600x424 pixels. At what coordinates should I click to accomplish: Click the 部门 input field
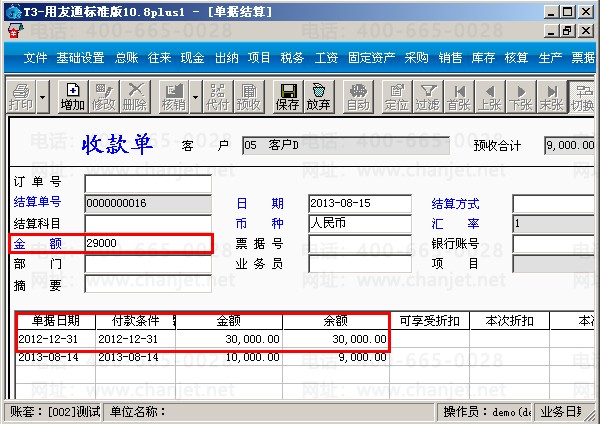pyautogui.click(x=148, y=264)
